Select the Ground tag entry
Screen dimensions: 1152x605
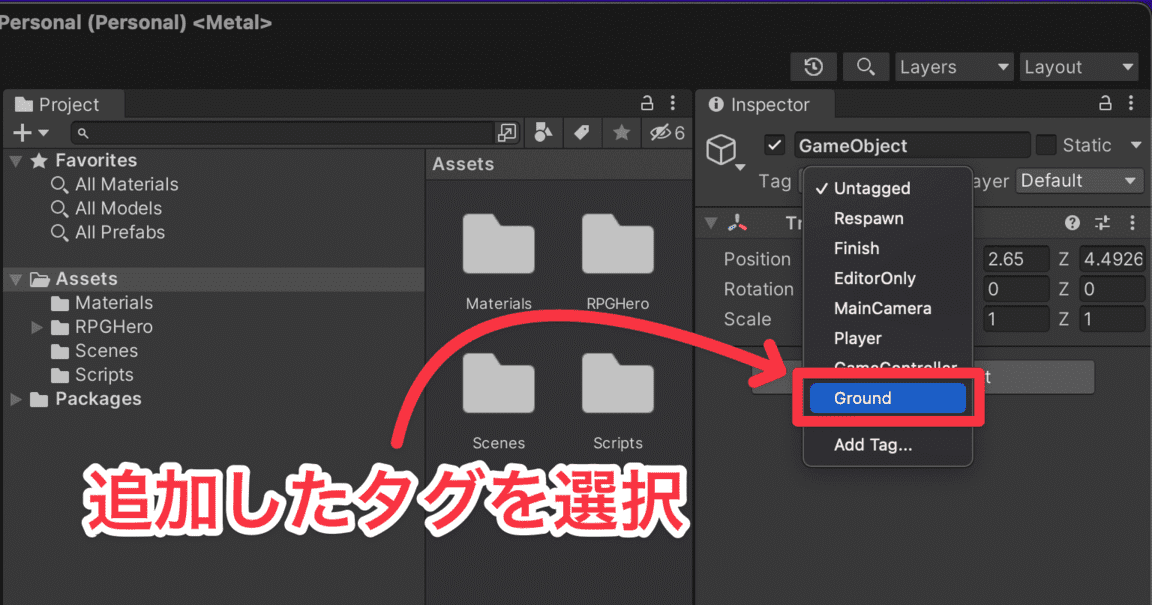(886, 397)
